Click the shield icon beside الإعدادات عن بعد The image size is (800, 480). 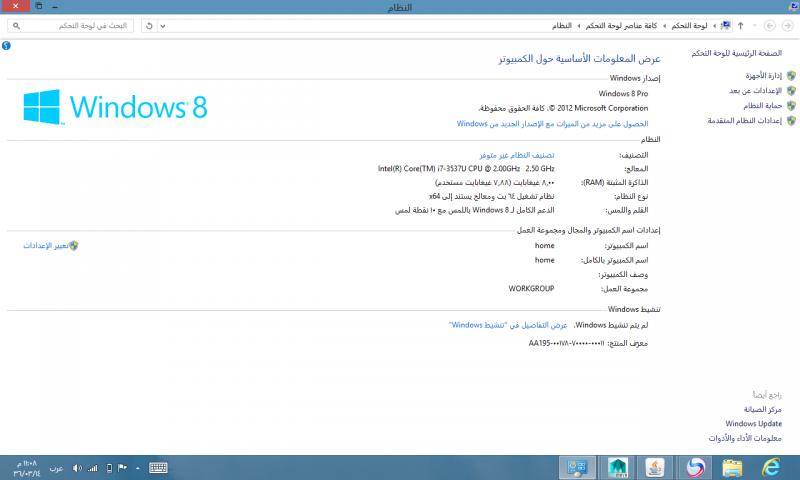tap(791, 91)
